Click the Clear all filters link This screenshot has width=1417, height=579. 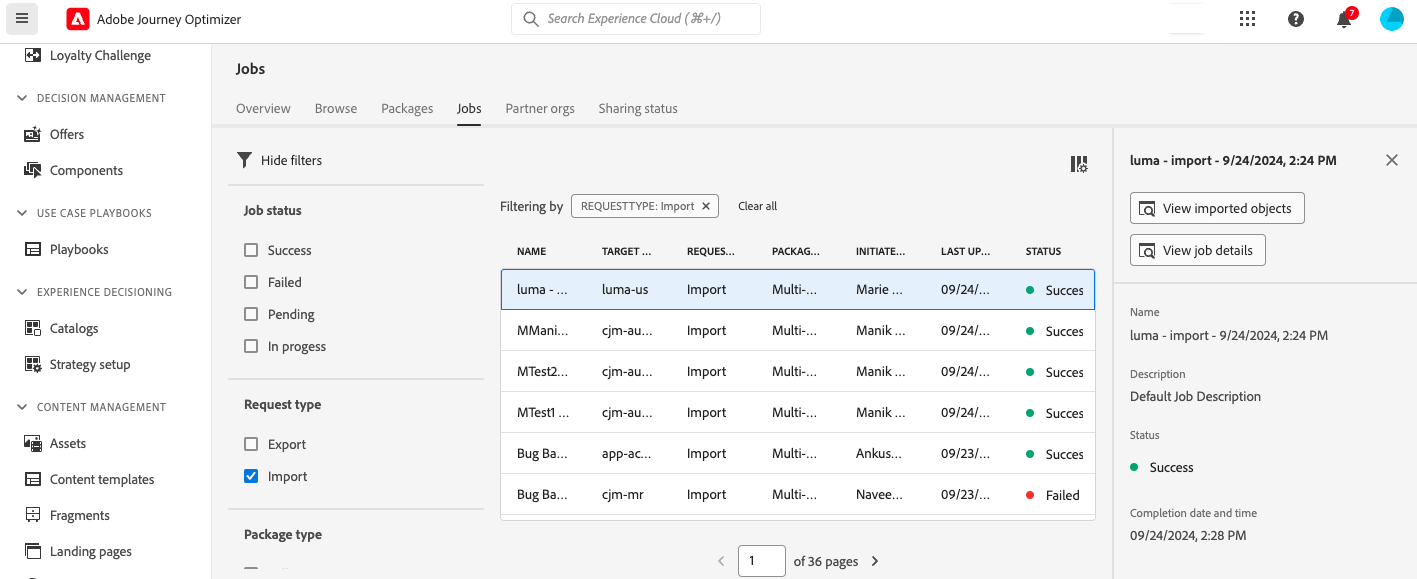(x=757, y=206)
